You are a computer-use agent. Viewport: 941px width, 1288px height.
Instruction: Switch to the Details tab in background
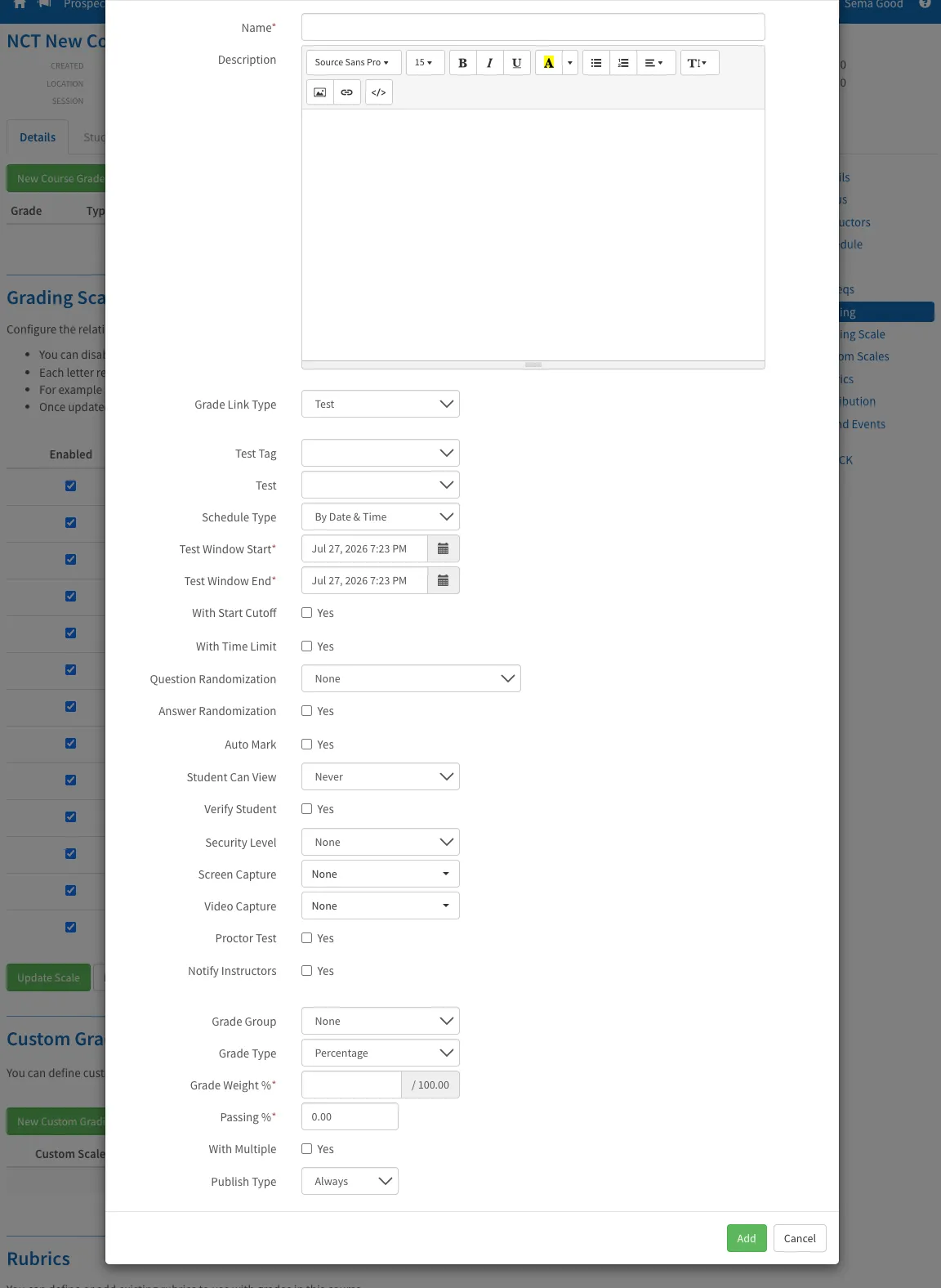38,137
